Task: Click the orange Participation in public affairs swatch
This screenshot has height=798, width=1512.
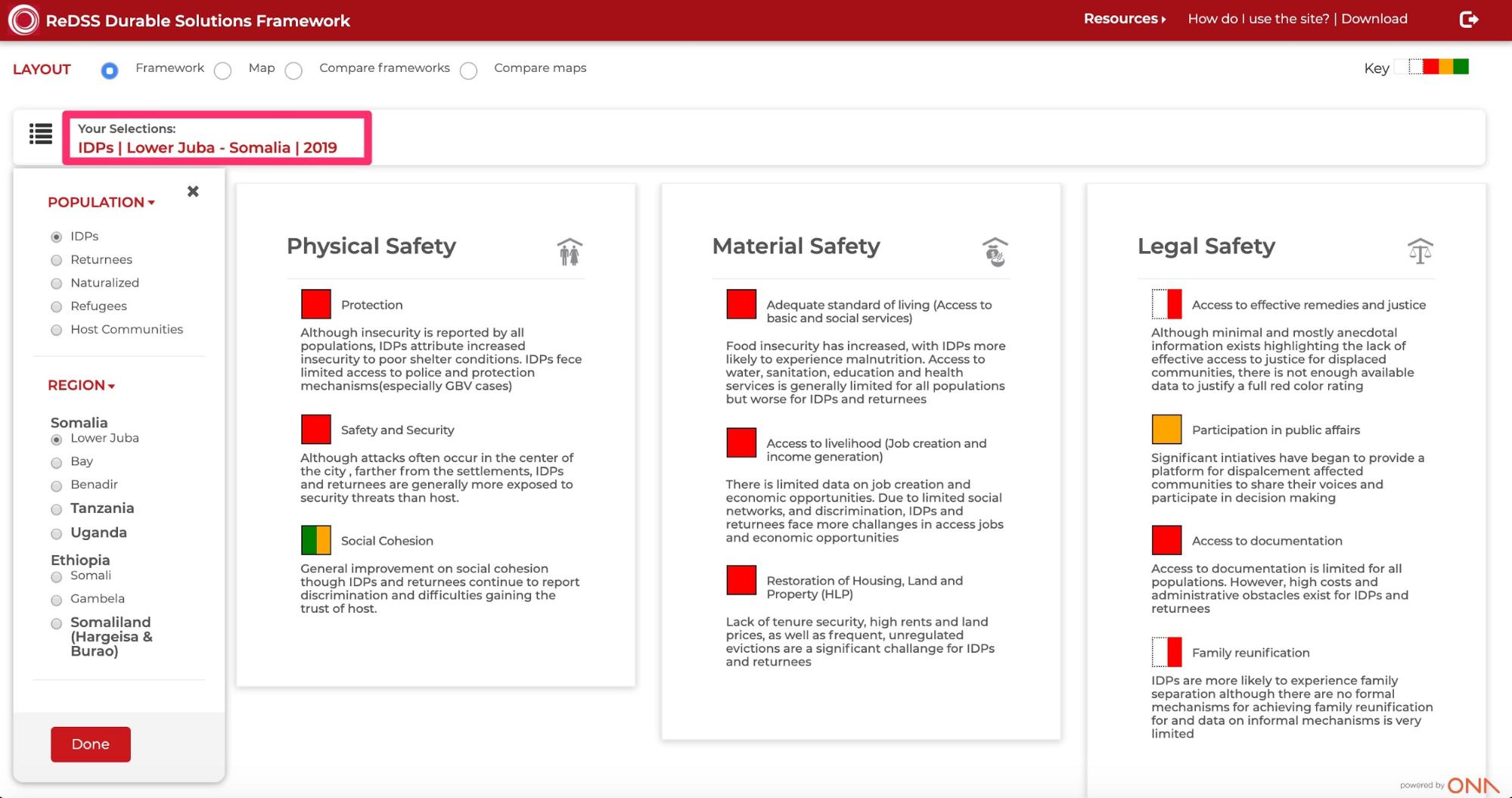Action: 1166,429
